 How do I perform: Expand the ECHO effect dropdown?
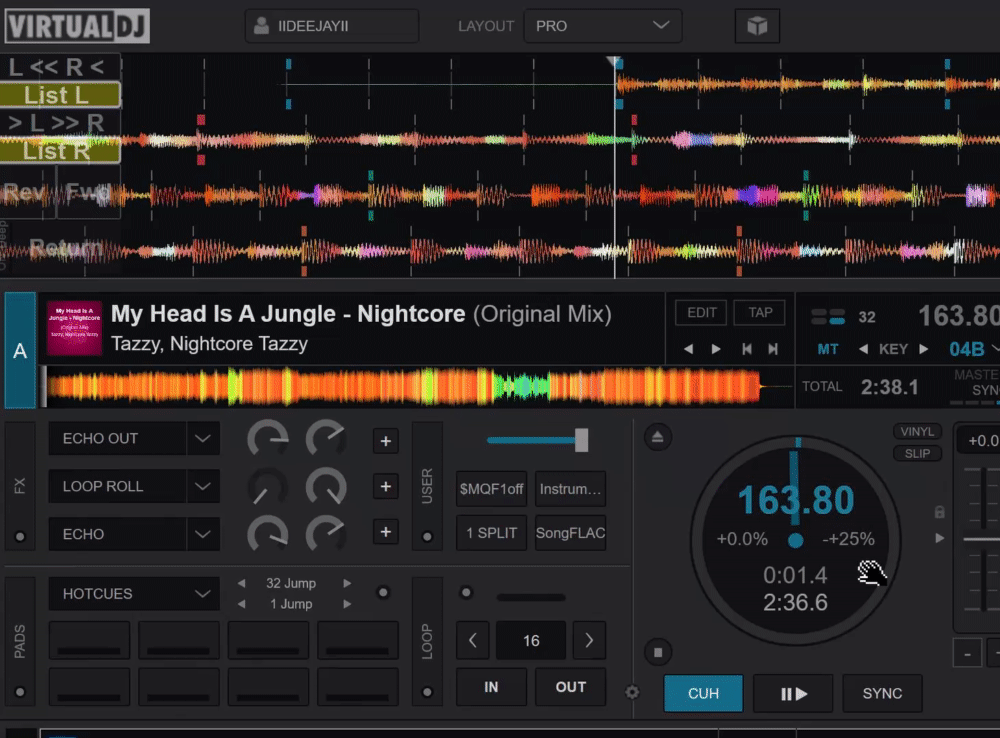203,534
